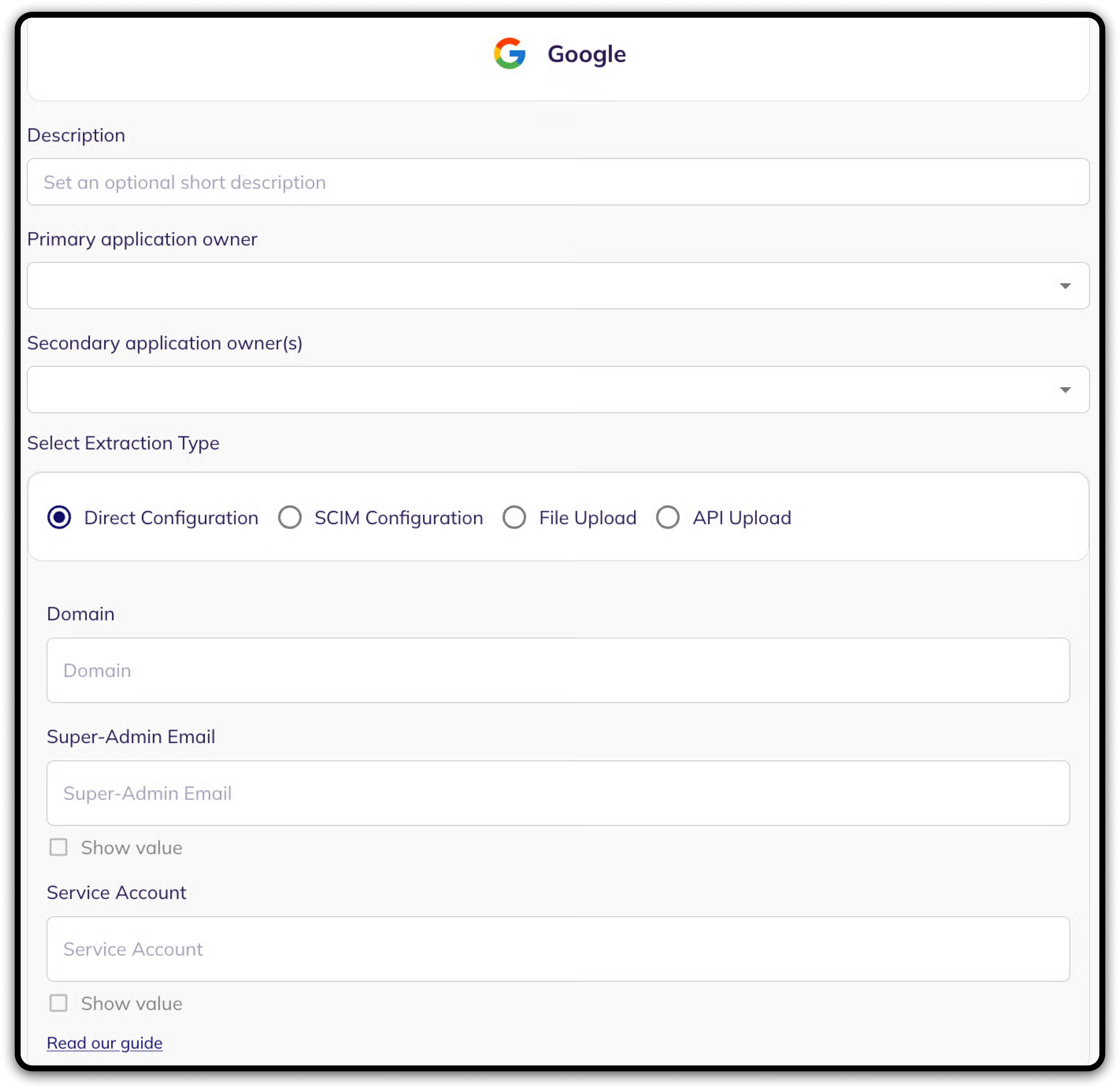The image size is (1120, 1089).
Task: Select Direct Configuration radio button
Action: pyautogui.click(x=59, y=518)
